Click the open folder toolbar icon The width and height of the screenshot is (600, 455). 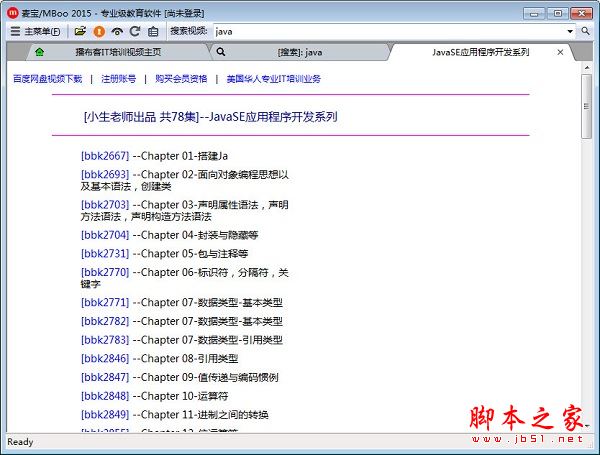tap(80, 31)
